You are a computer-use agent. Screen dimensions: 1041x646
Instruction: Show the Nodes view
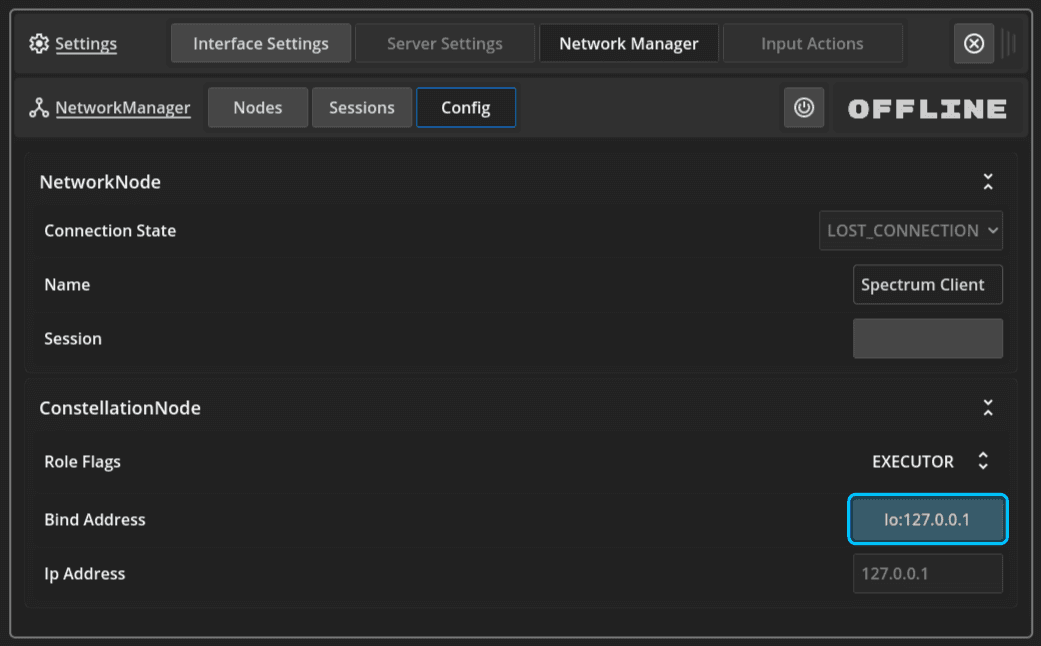tap(258, 108)
